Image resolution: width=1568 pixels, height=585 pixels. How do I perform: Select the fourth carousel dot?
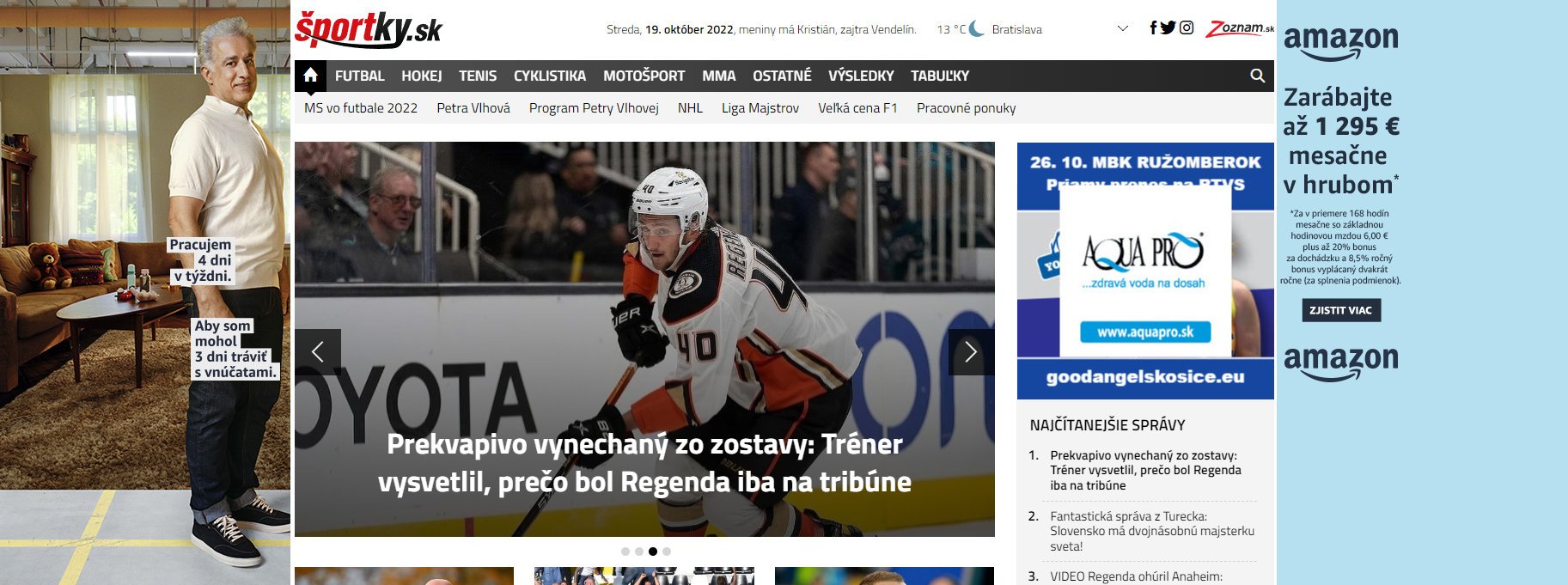(667, 551)
